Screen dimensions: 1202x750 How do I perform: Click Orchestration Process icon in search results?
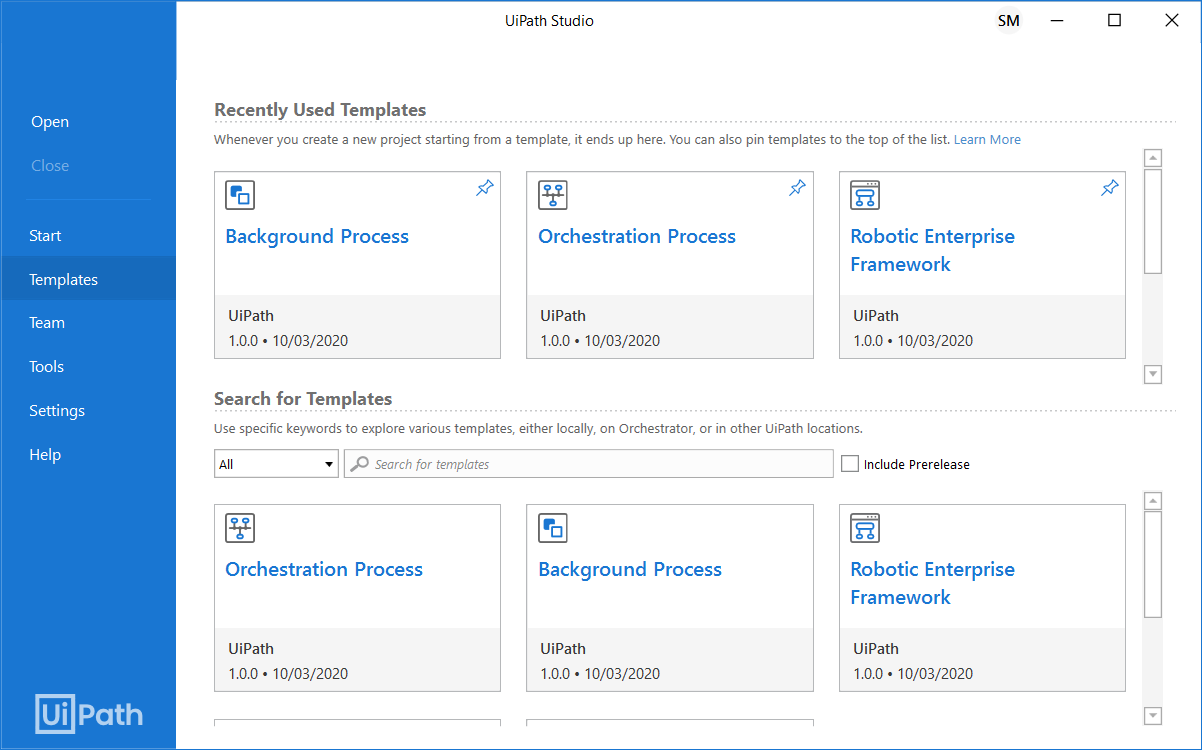(x=240, y=528)
